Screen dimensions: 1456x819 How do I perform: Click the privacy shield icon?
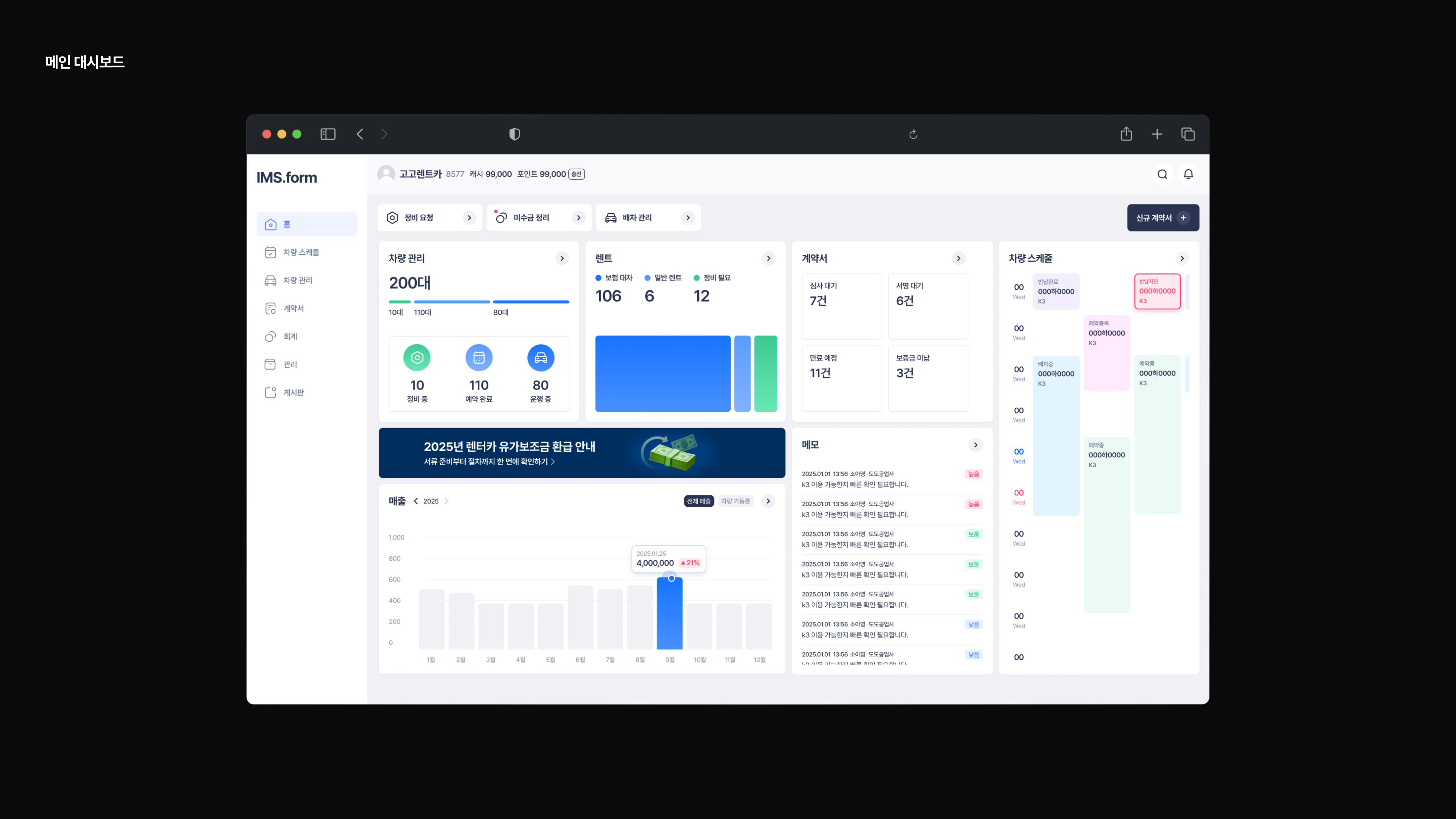pyautogui.click(x=515, y=134)
